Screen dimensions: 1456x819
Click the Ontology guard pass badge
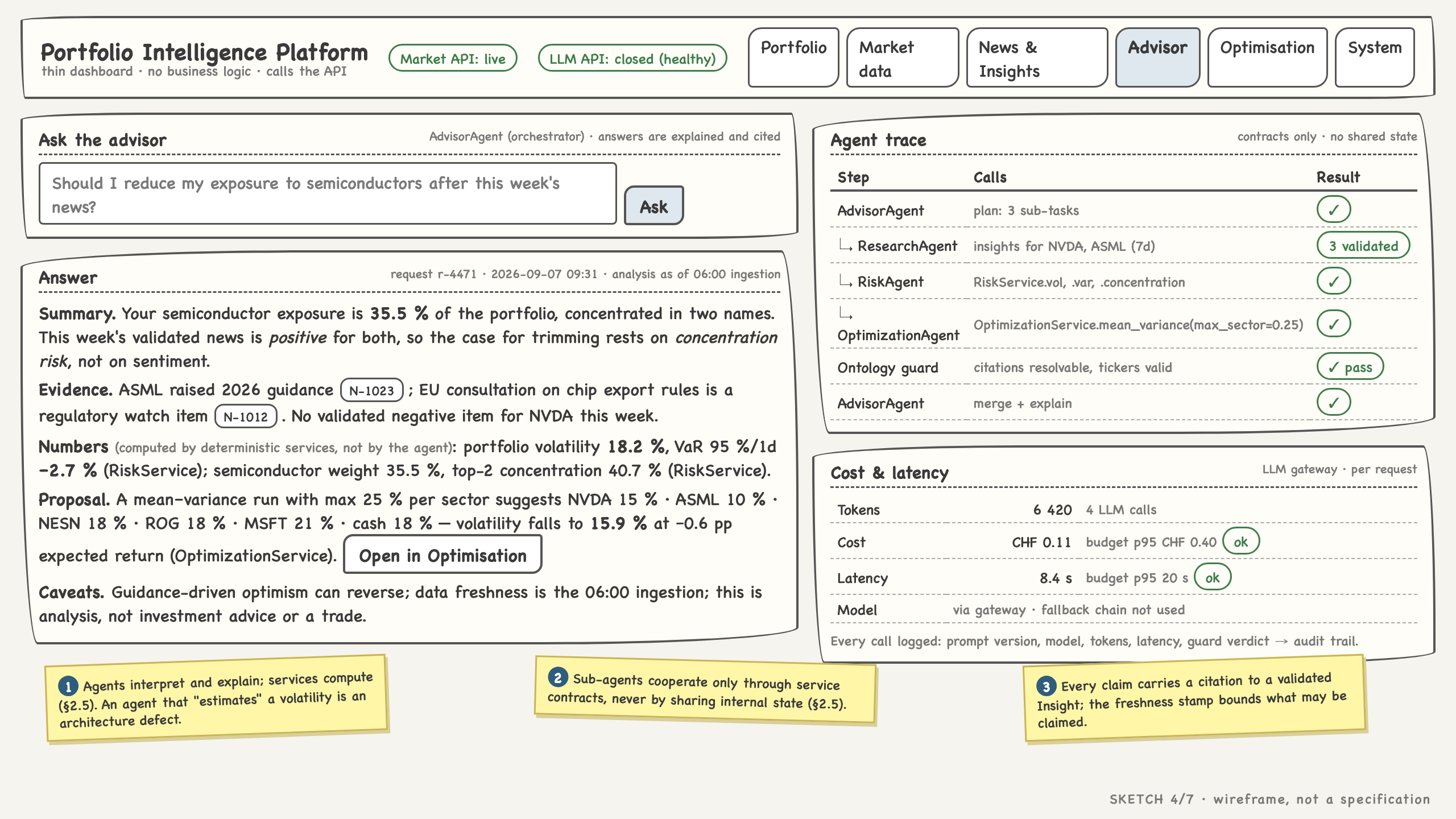click(x=1350, y=367)
